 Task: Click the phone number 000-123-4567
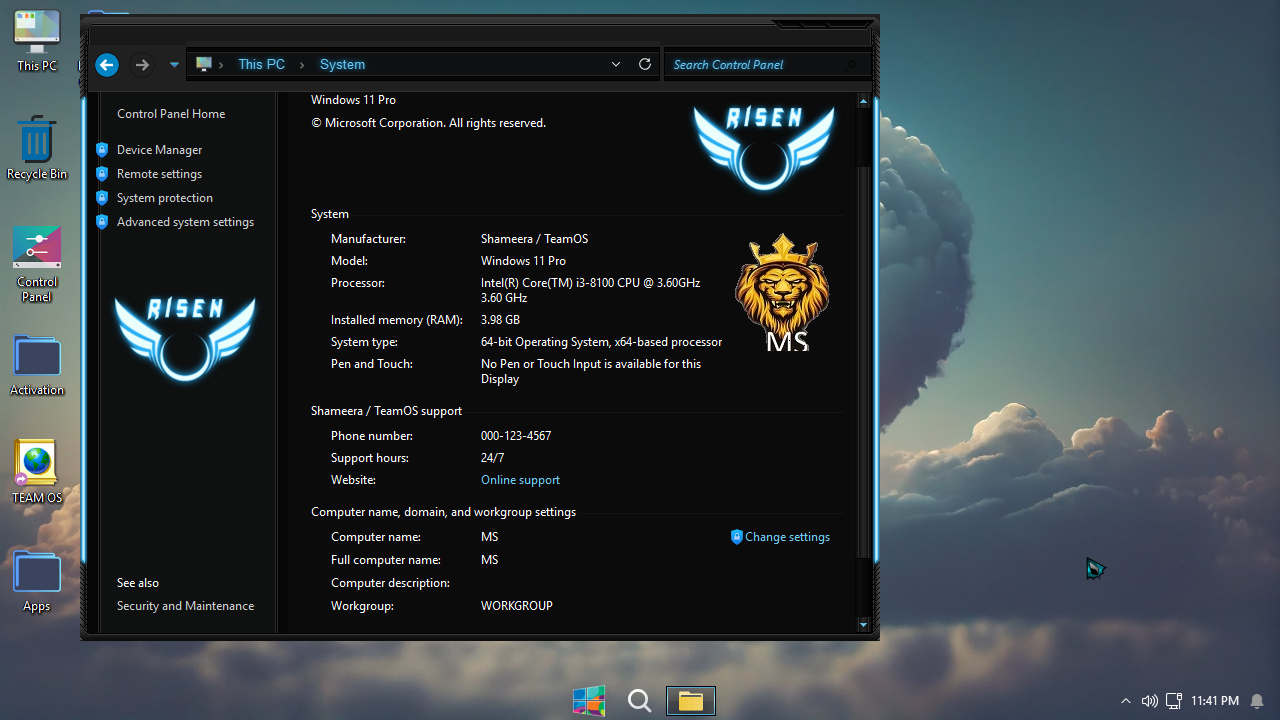point(516,436)
